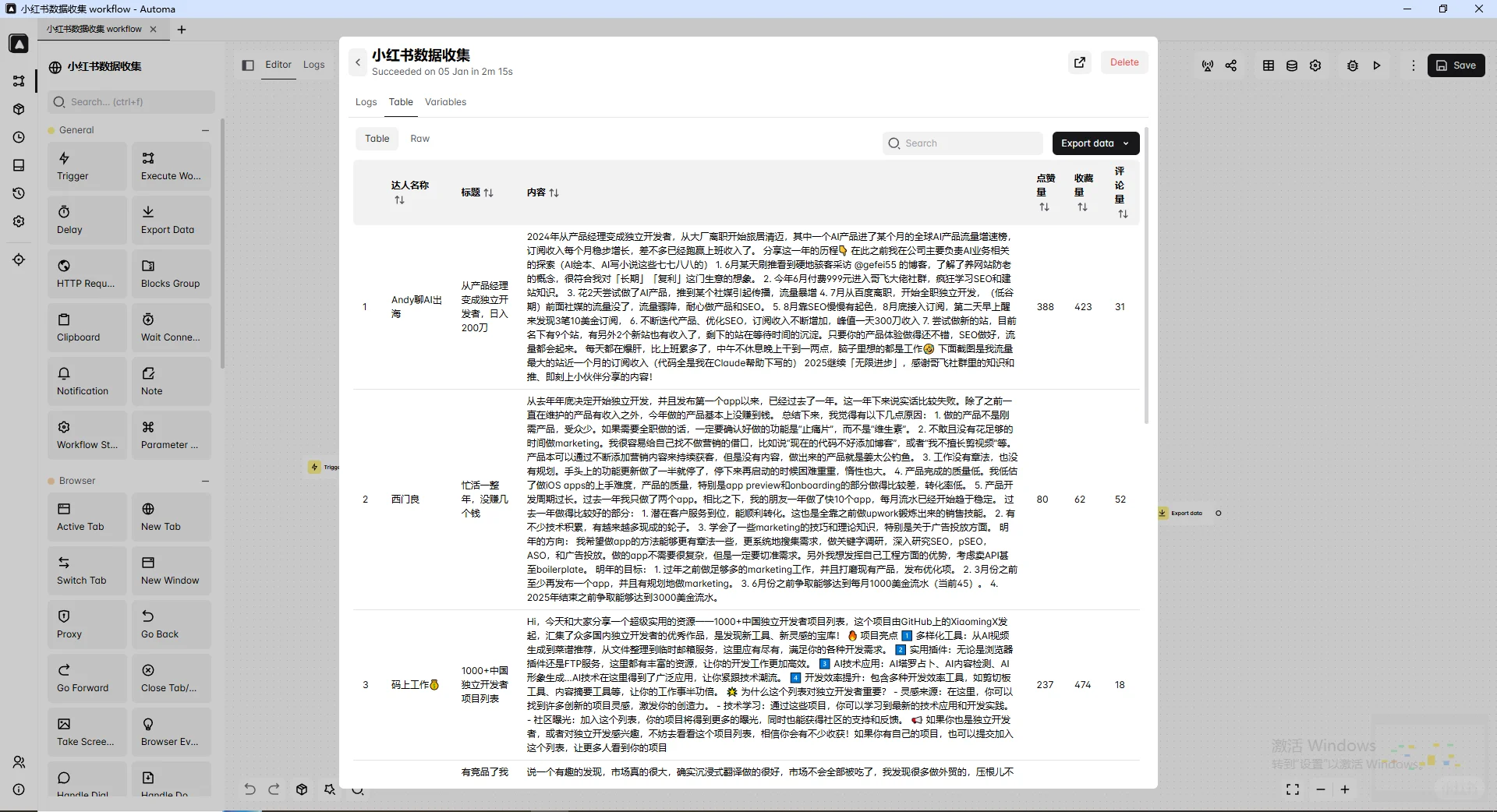
Task: Click the Delete button in the log panel
Action: pos(1124,62)
